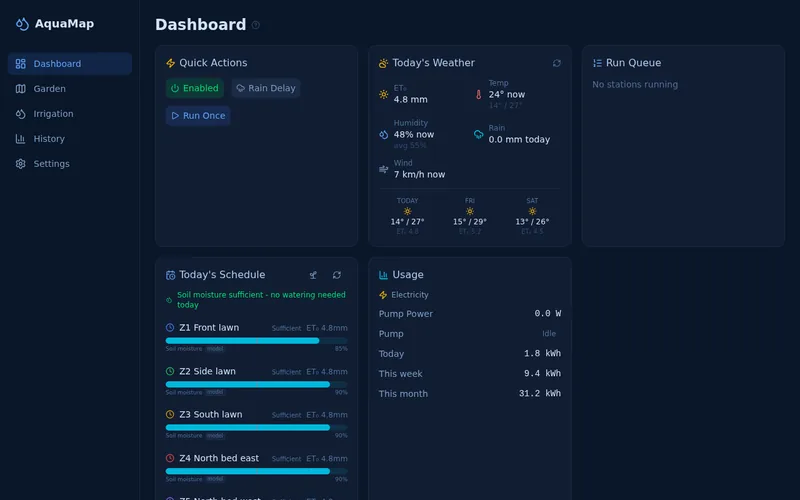Click the Pump Power '0.0 W' value
Image resolution: width=800 pixels, height=500 pixels.
click(548, 313)
